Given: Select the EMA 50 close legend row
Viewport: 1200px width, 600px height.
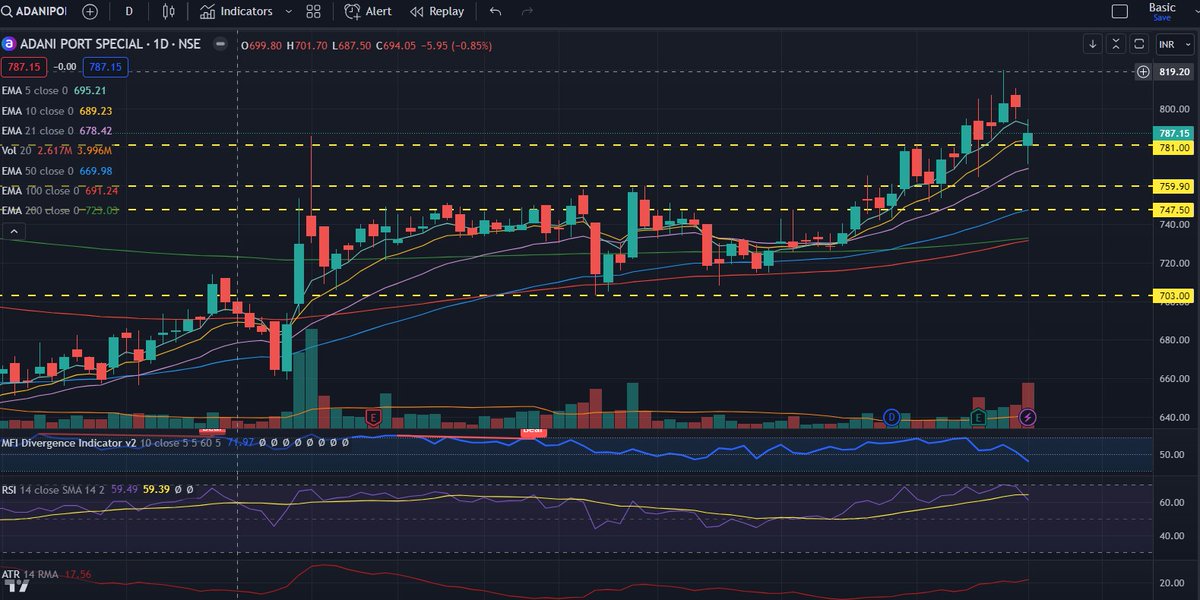Looking at the screenshot, I should coord(58,170).
